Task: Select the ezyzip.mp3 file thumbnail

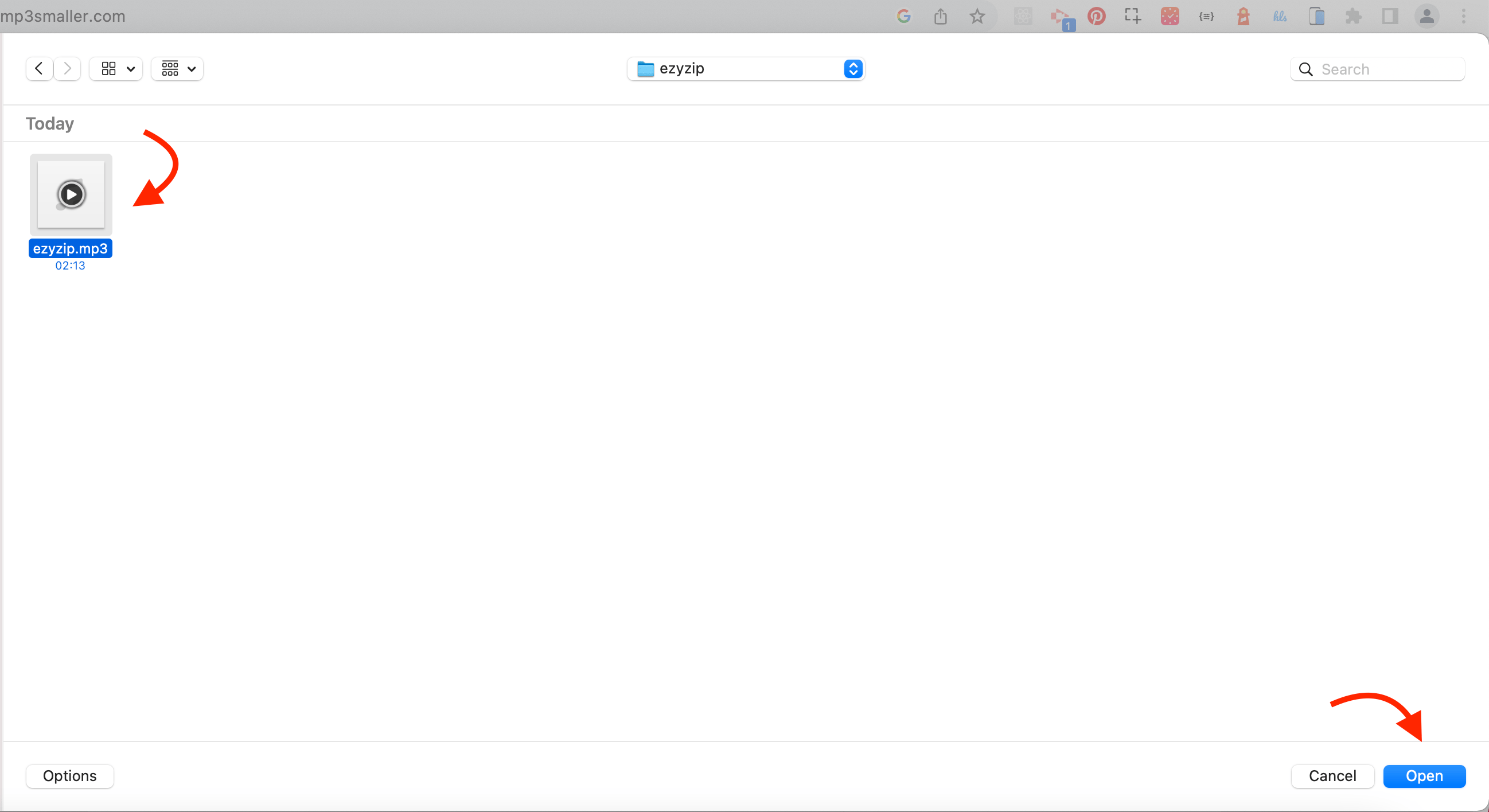Action: coord(71,194)
